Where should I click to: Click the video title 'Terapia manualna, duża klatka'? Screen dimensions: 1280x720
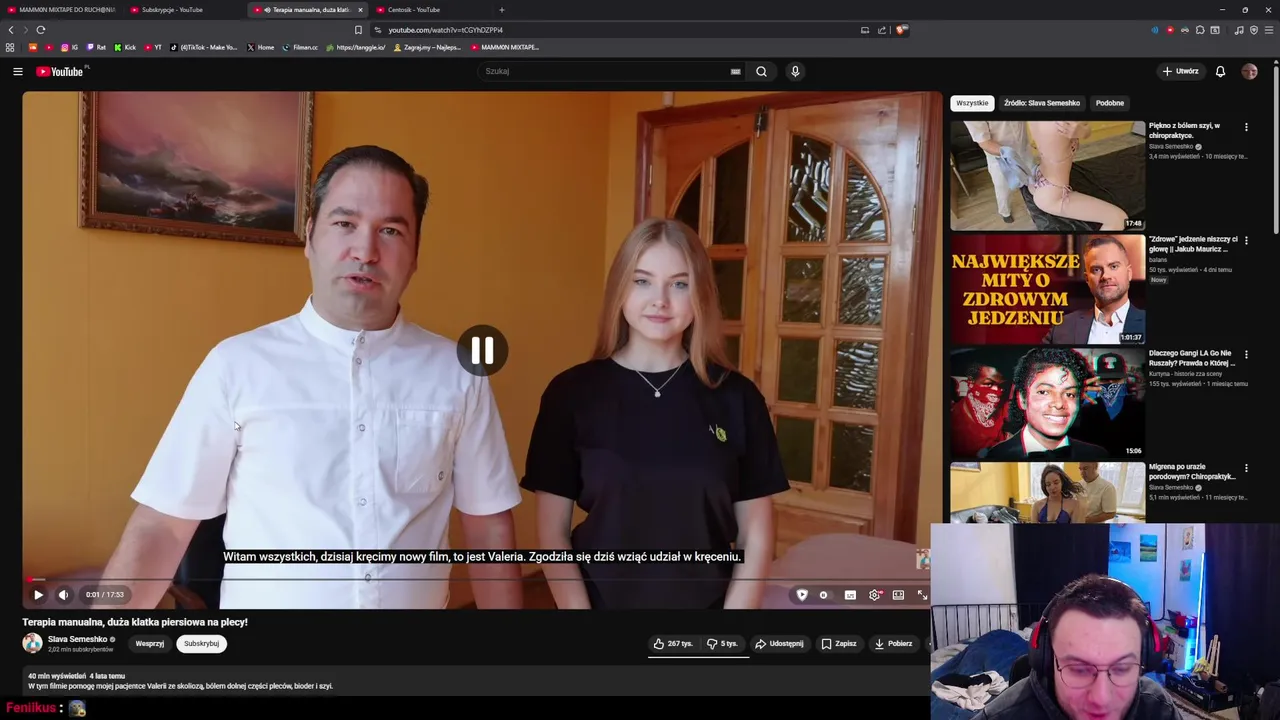tap(135, 622)
